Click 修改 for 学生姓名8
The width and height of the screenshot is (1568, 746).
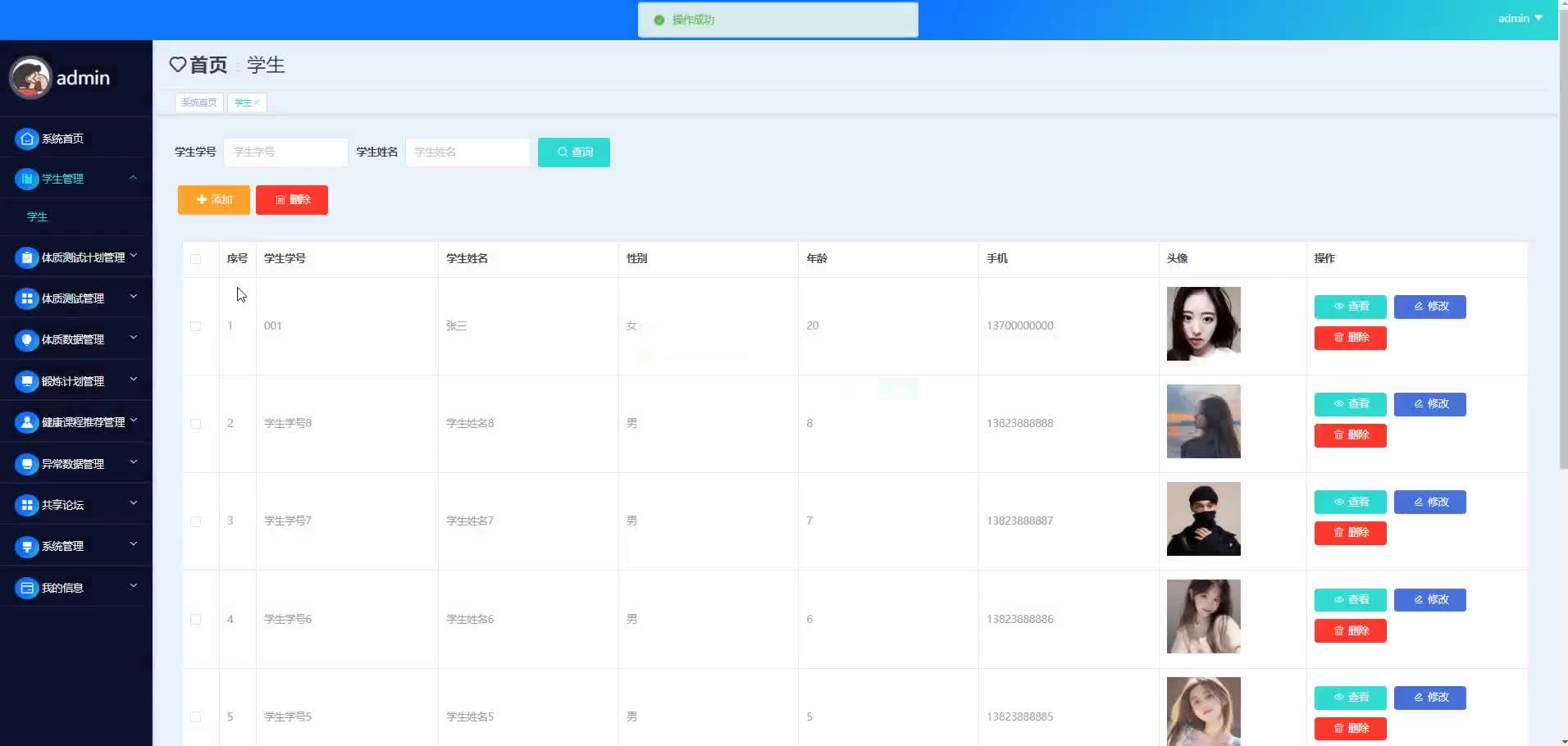point(1430,404)
